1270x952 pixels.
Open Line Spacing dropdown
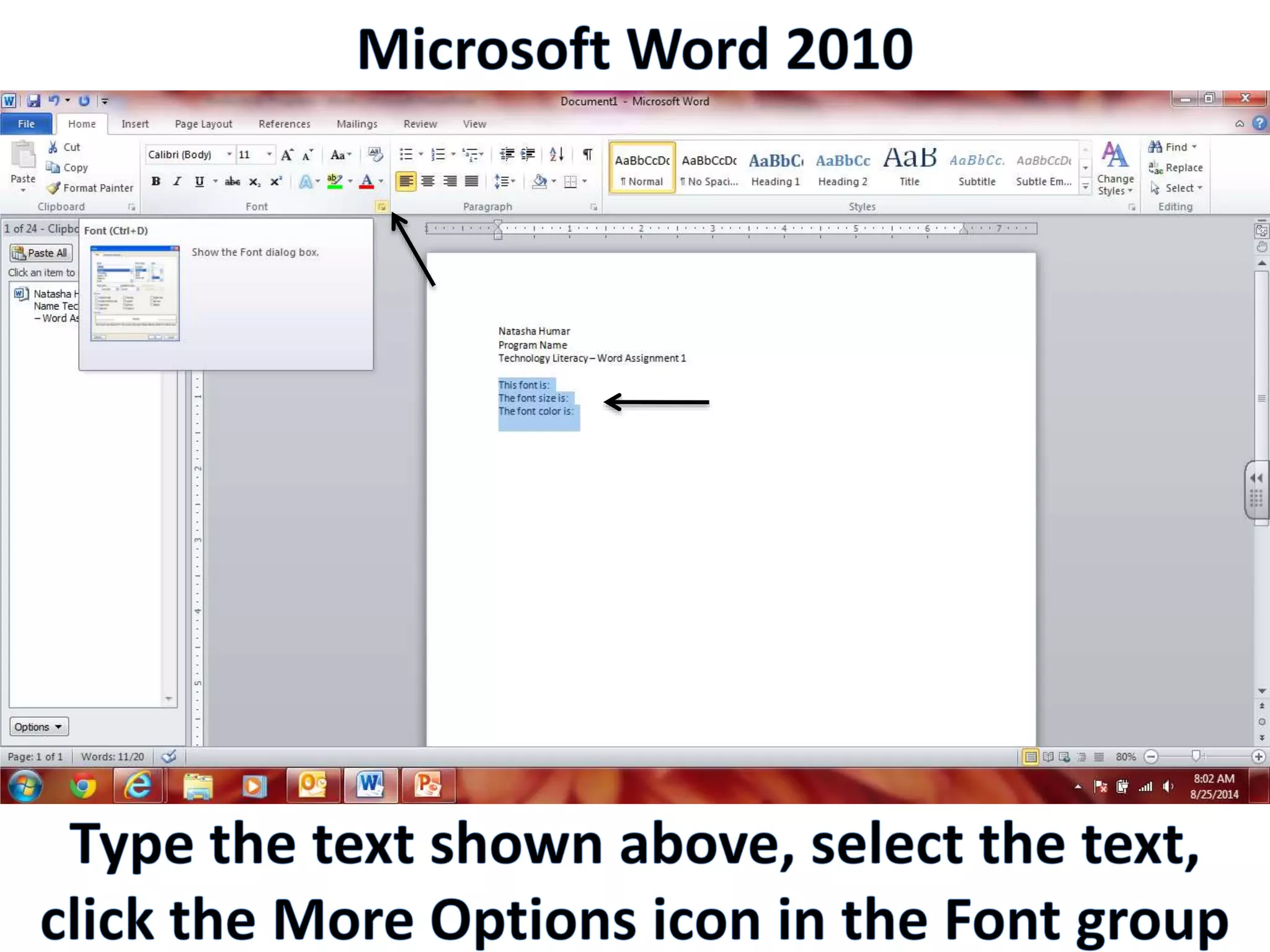tap(505, 182)
